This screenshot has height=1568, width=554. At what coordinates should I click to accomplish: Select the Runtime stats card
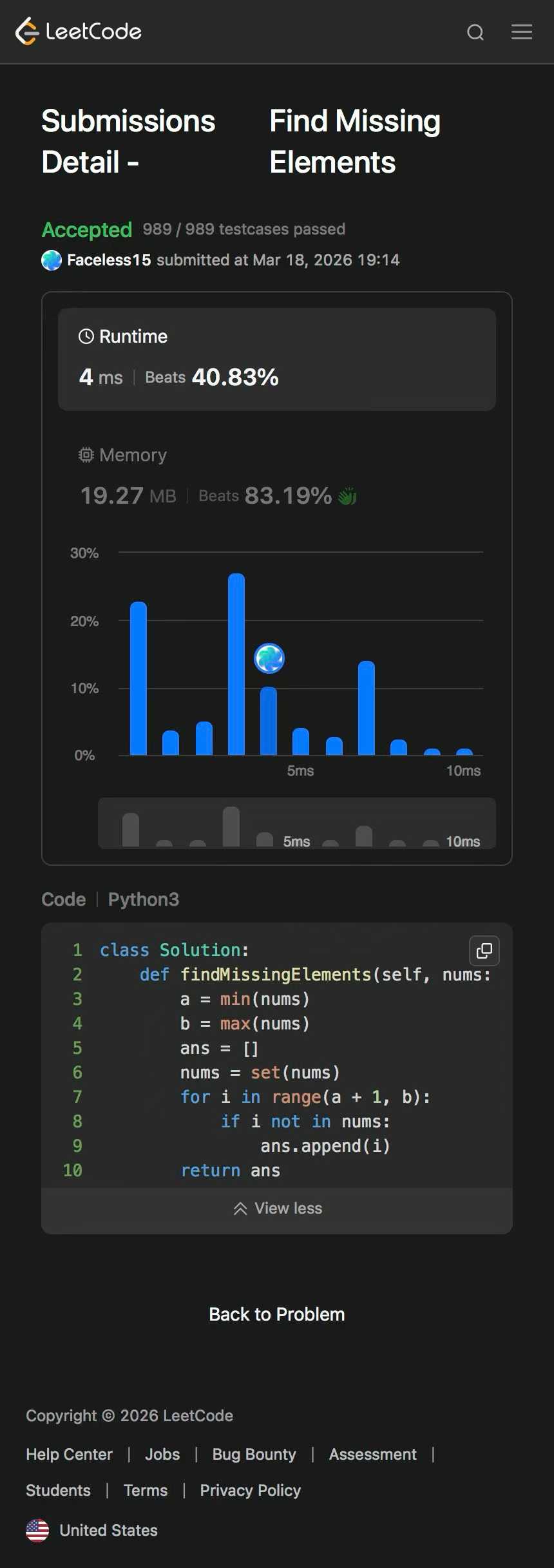pyautogui.click(x=277, y=359)
